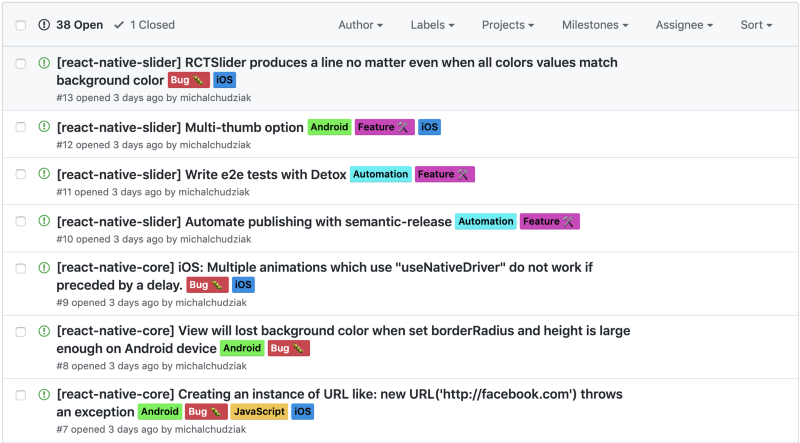Open Creating an instance of URL issue
The width and height of the screenshot is (800, 443).
[339, 403]
